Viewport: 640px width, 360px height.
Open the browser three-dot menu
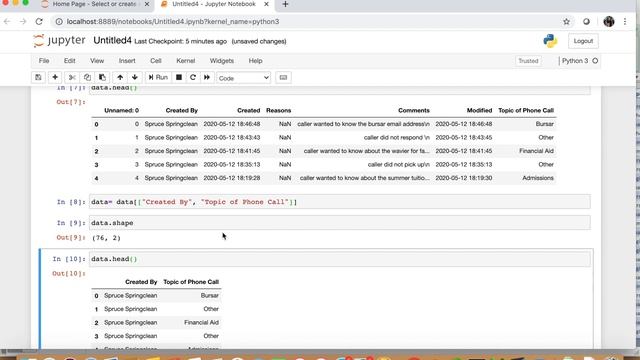coord(625,22)
